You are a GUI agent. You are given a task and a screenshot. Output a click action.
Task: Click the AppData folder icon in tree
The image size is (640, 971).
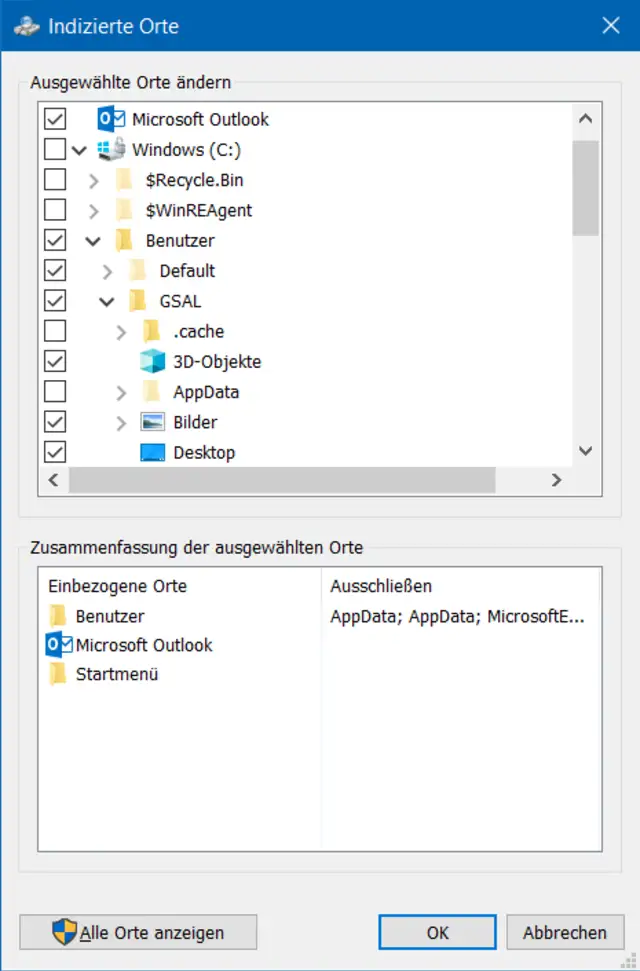click(152, 392)
